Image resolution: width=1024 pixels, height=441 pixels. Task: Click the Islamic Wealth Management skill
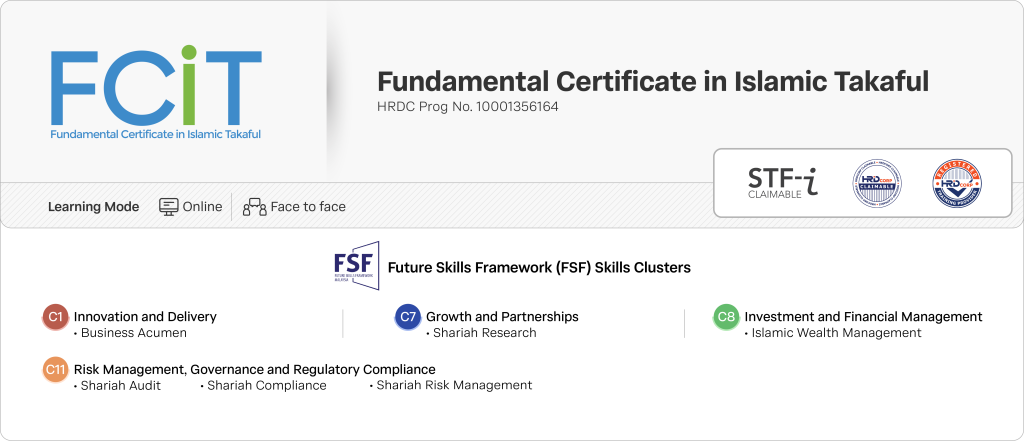[836, 333]
